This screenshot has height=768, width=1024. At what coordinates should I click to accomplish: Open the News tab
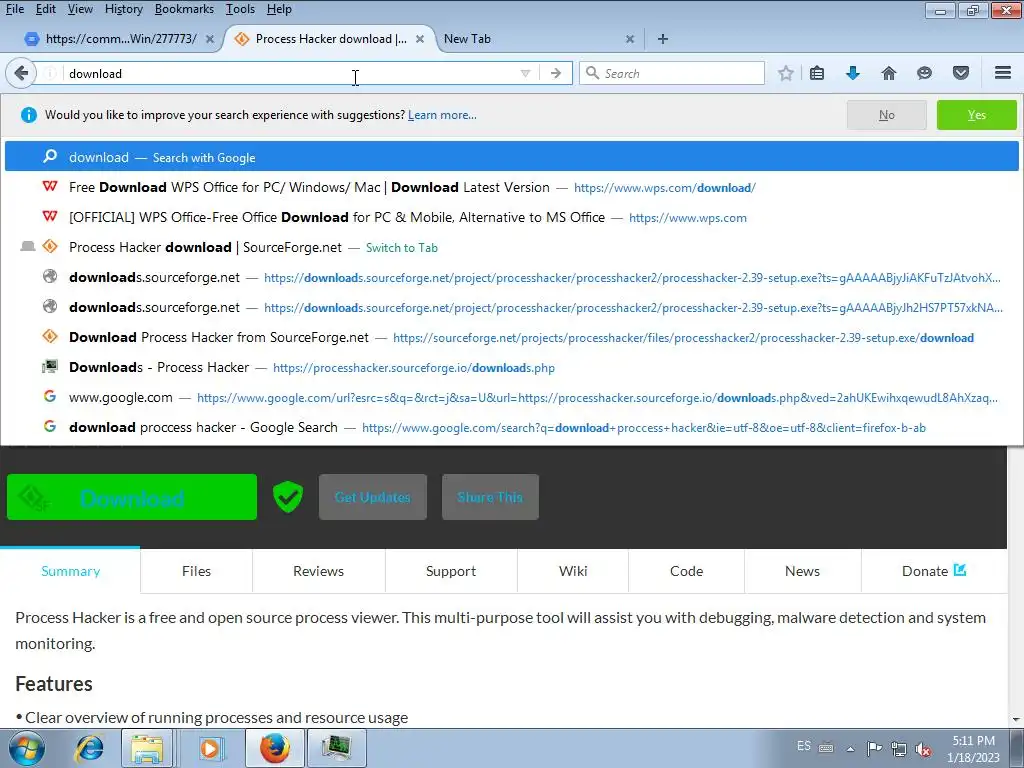point(803,571)
